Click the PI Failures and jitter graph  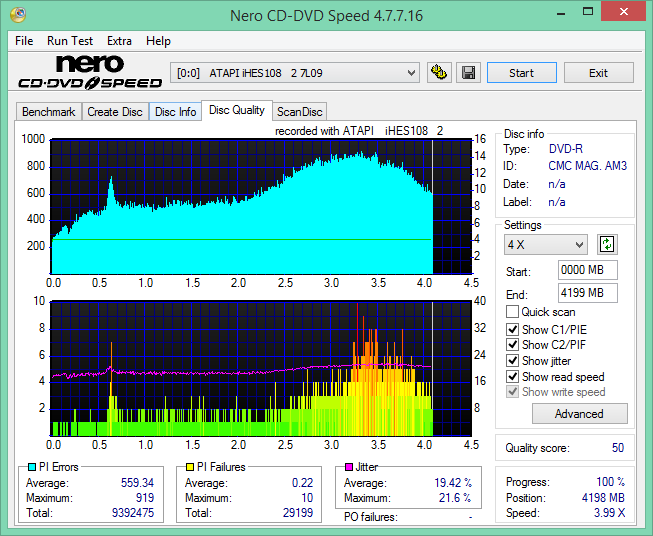[x=261, y=369]
